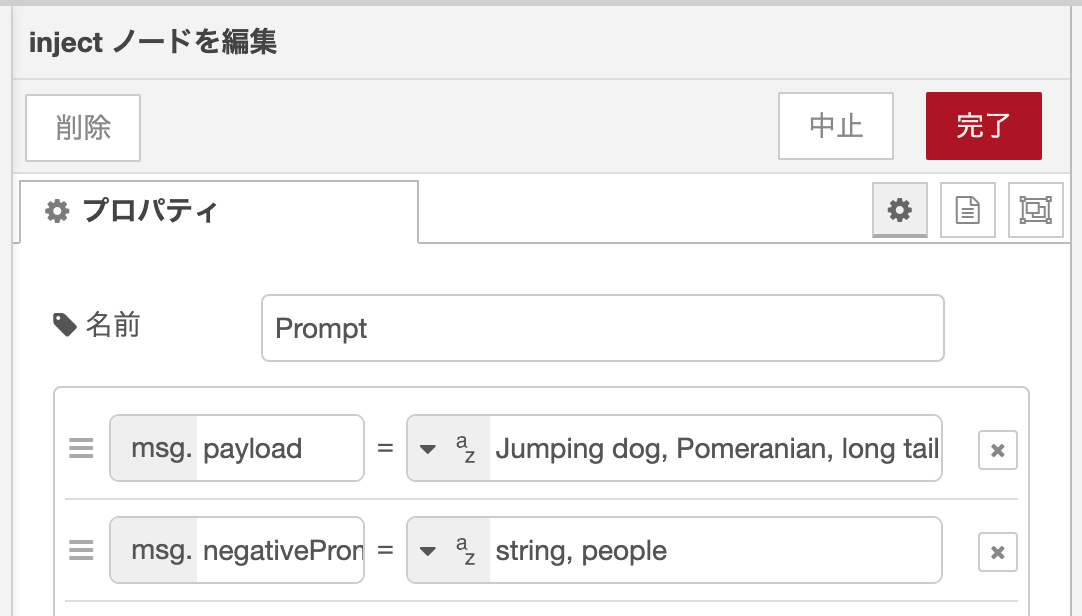The image size is (1082, 616).
Task: Click the msg.payload row drag handle
Action: tap(80, 448)
